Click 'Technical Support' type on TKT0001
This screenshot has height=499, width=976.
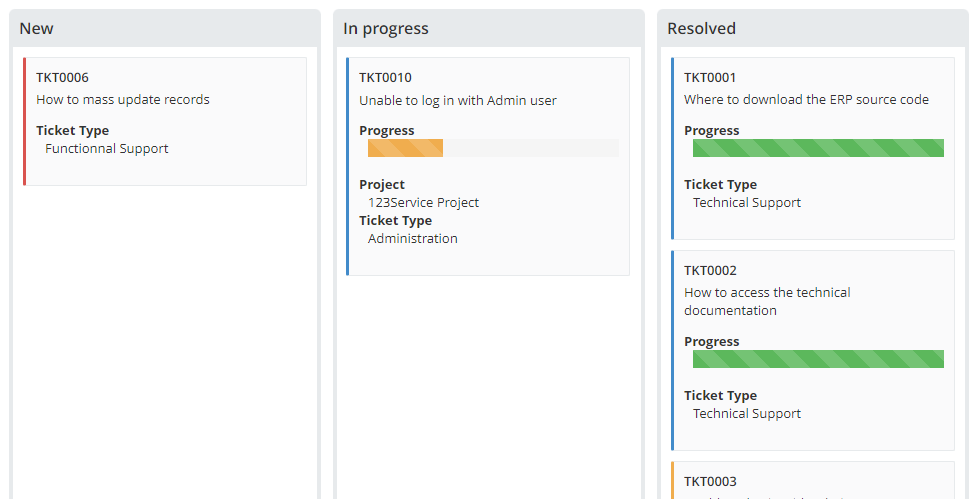747,203
